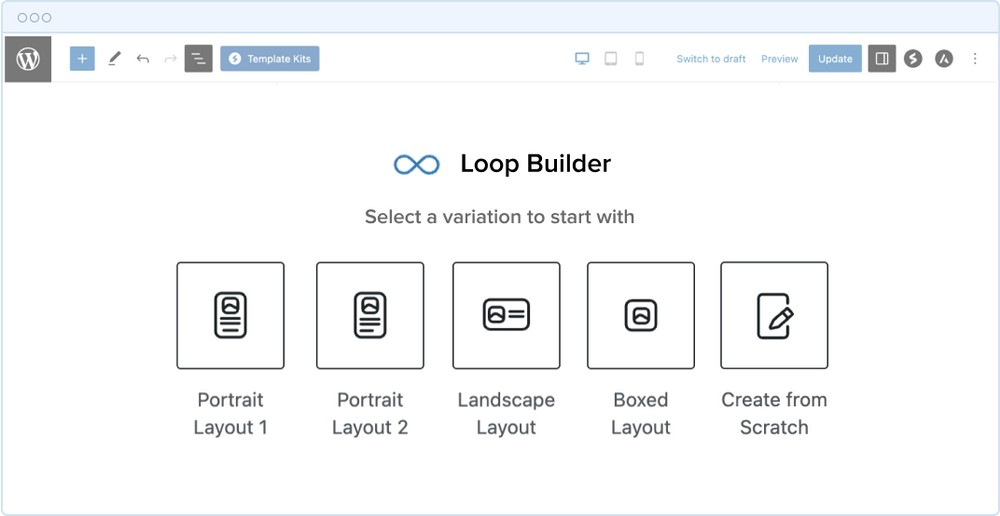
Task: Open the block inserter plus button
Action: 82,59
